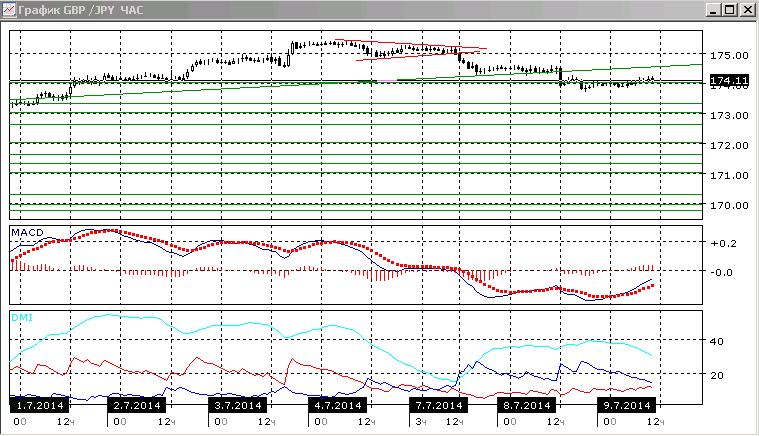Close the GBP/JPY chart window
Image resolution: width=759 pixels, height=436 pixels.
pyautogui.click(x=748, y=10)
